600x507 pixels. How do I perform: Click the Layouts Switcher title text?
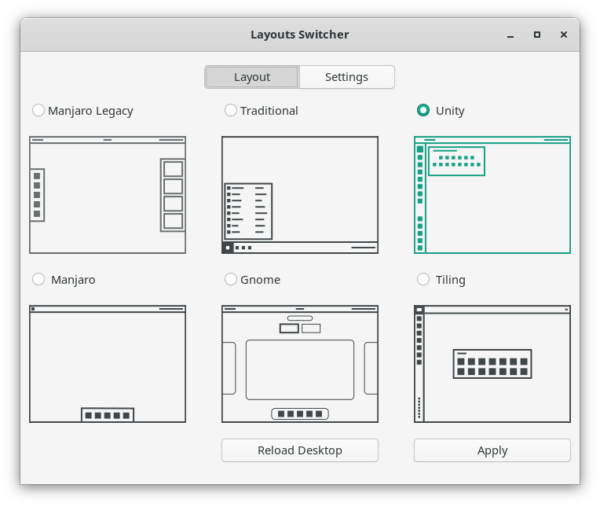(x=300, y=34)
